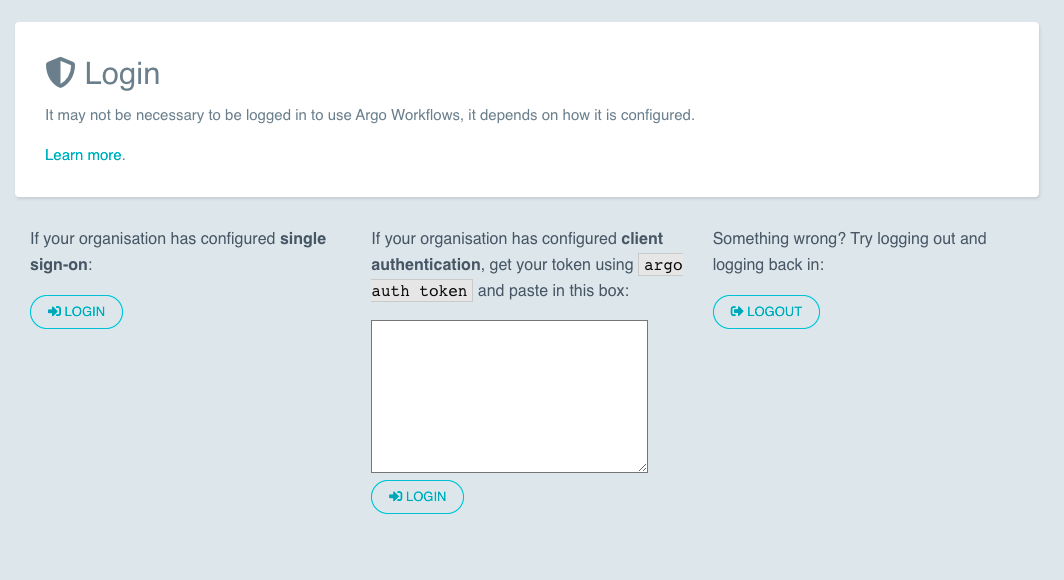Click the LOGOUT button
The width and height of the screenshot is (1064, 580).
(x=766, y=311)
